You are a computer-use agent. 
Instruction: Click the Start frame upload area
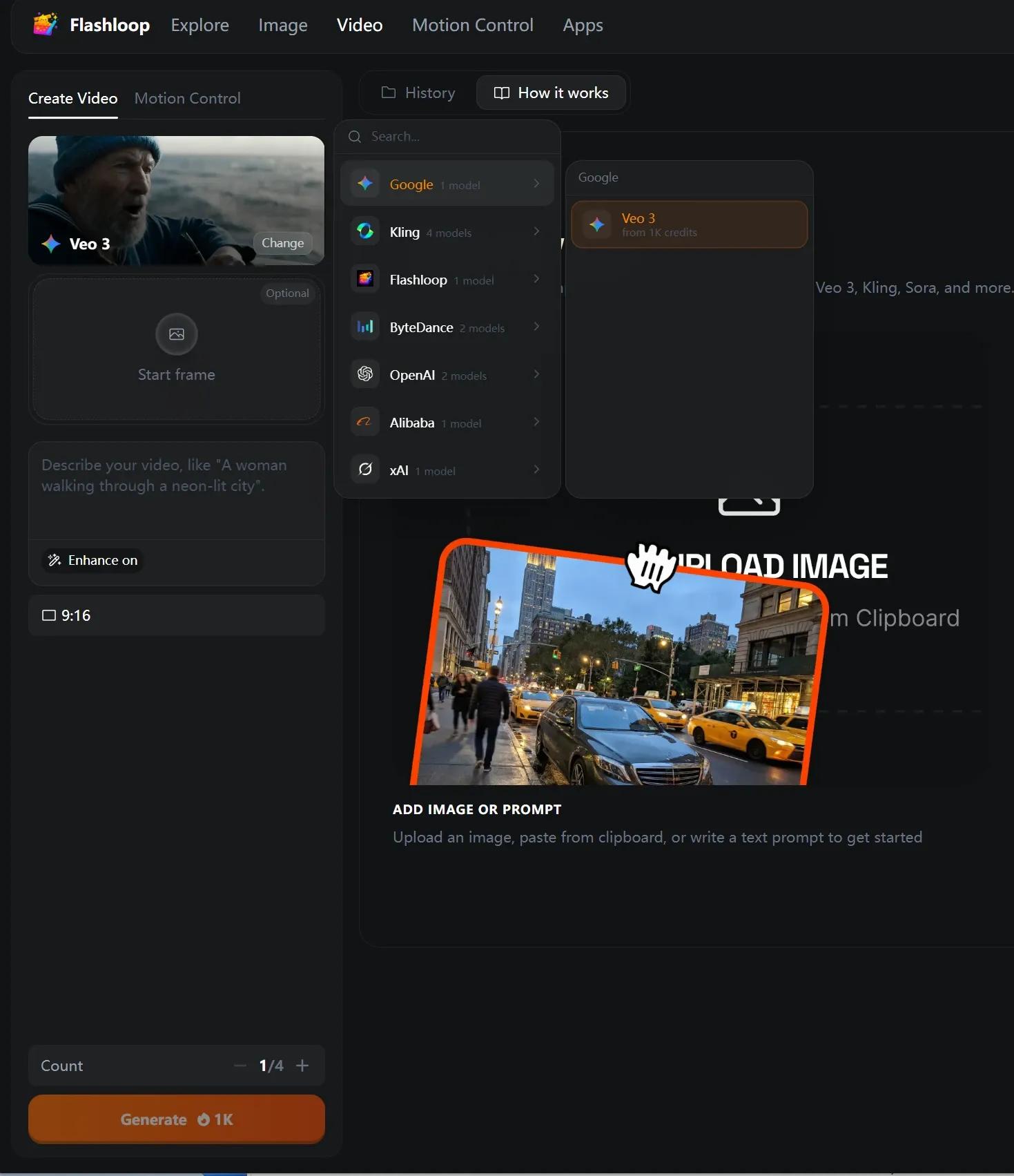(x=177, y=350)
